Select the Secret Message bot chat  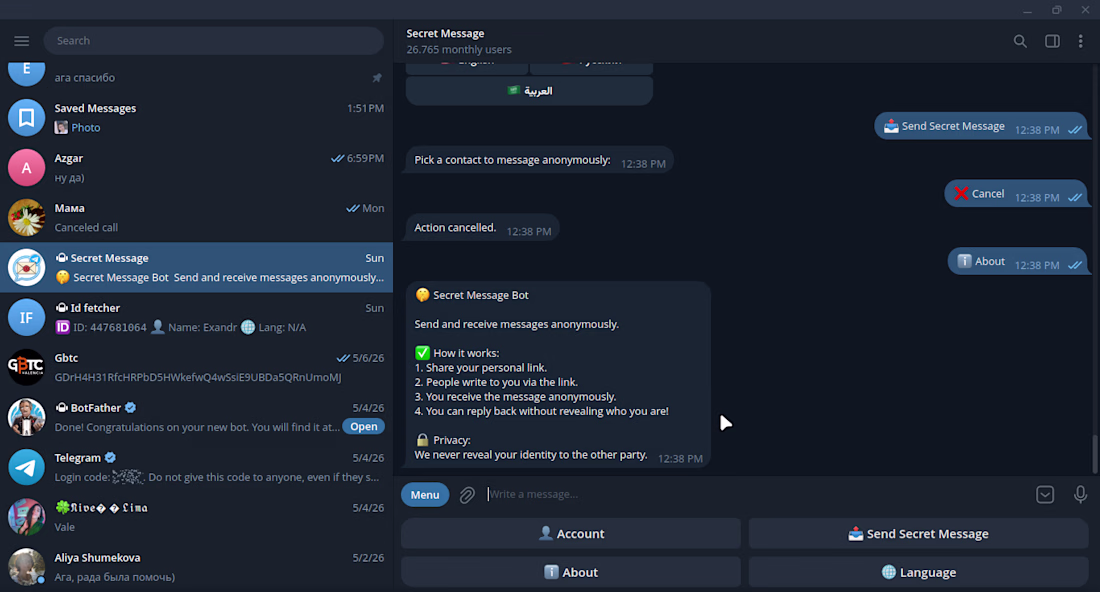196,267
